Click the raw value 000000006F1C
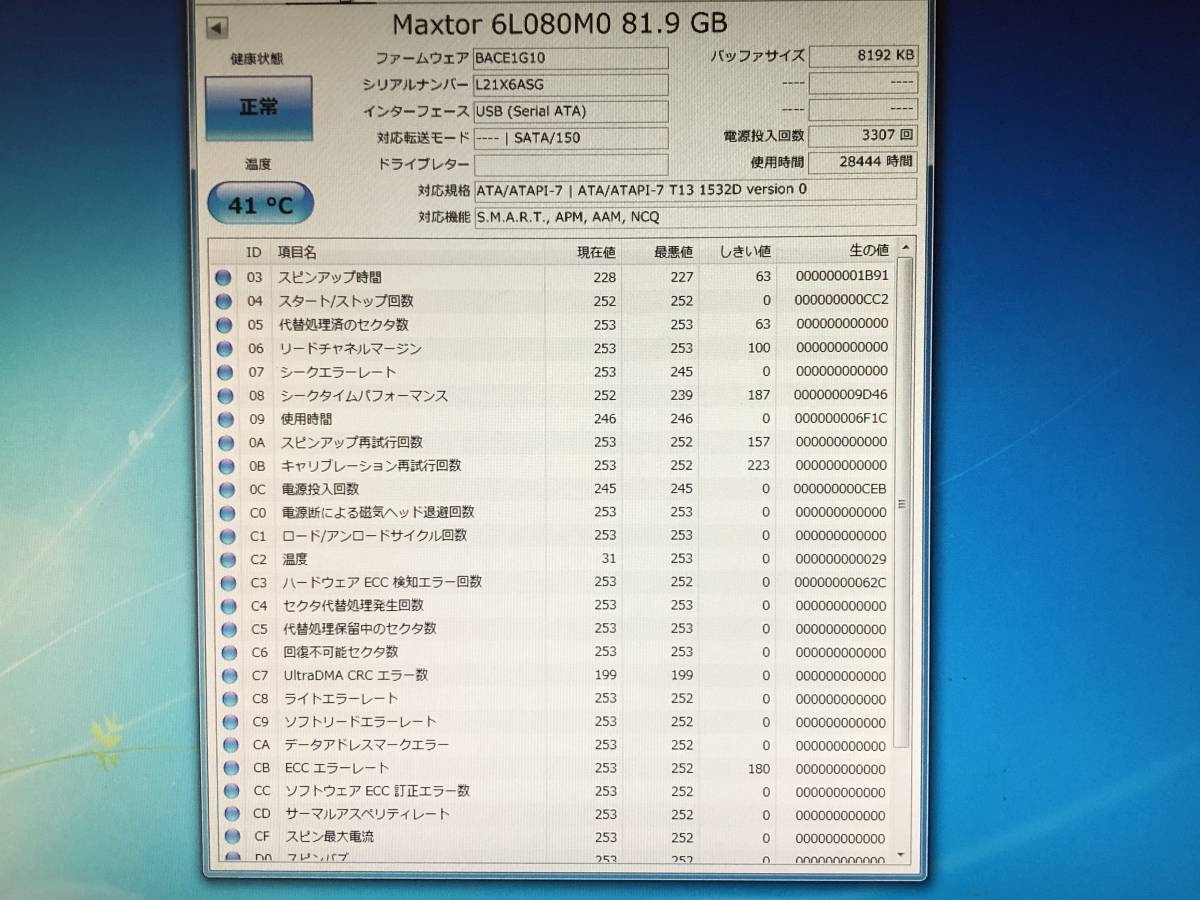Screen dimensions: 1200x900 [x=840, y=419]
